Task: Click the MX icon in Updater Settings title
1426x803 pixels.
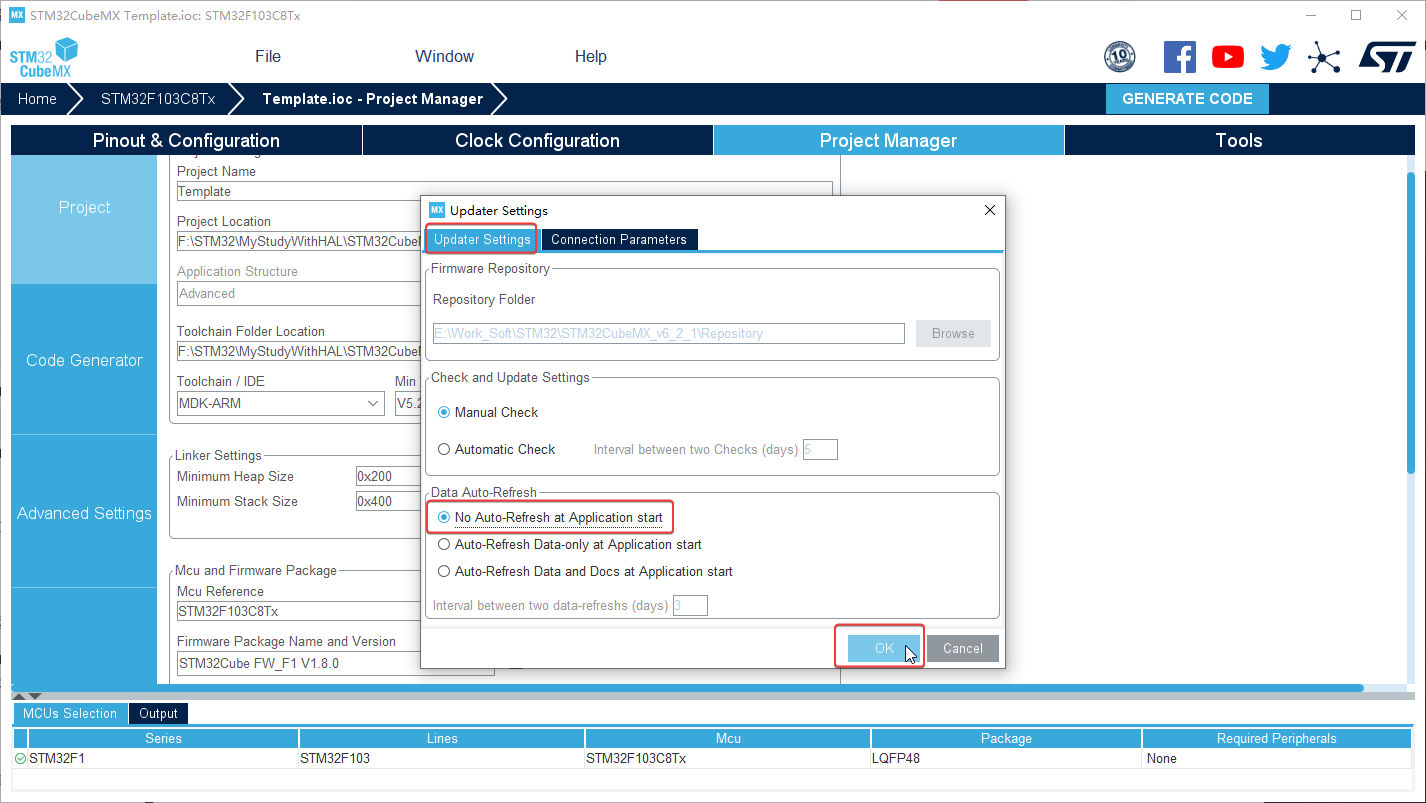Action: click(436, 210)
